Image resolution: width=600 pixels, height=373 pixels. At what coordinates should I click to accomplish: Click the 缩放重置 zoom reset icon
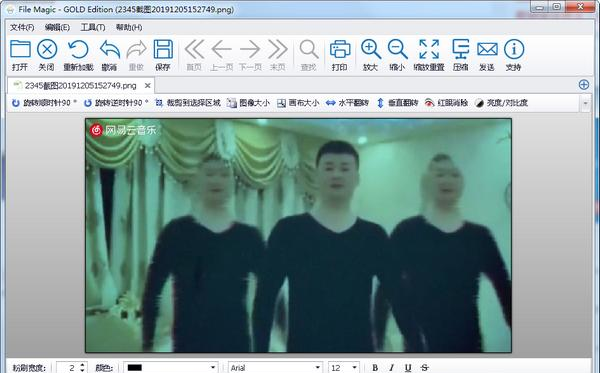[429, 49]
